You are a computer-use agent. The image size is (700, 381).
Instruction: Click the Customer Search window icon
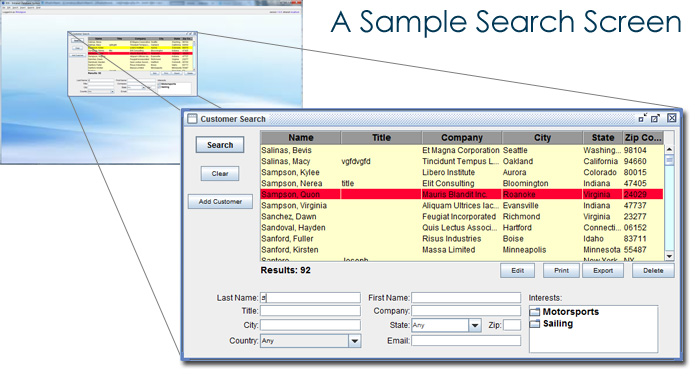(192, 118)
